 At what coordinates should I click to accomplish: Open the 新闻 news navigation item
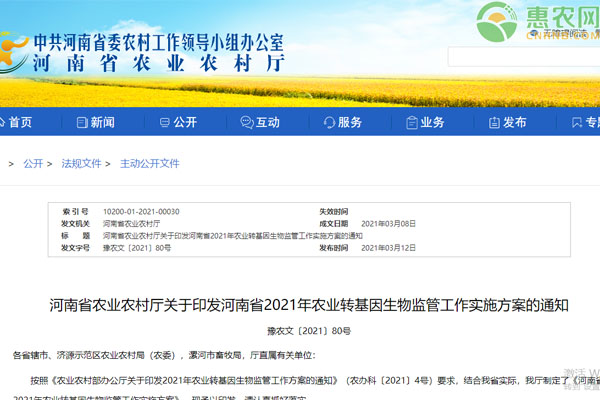(x=96, y=122)
